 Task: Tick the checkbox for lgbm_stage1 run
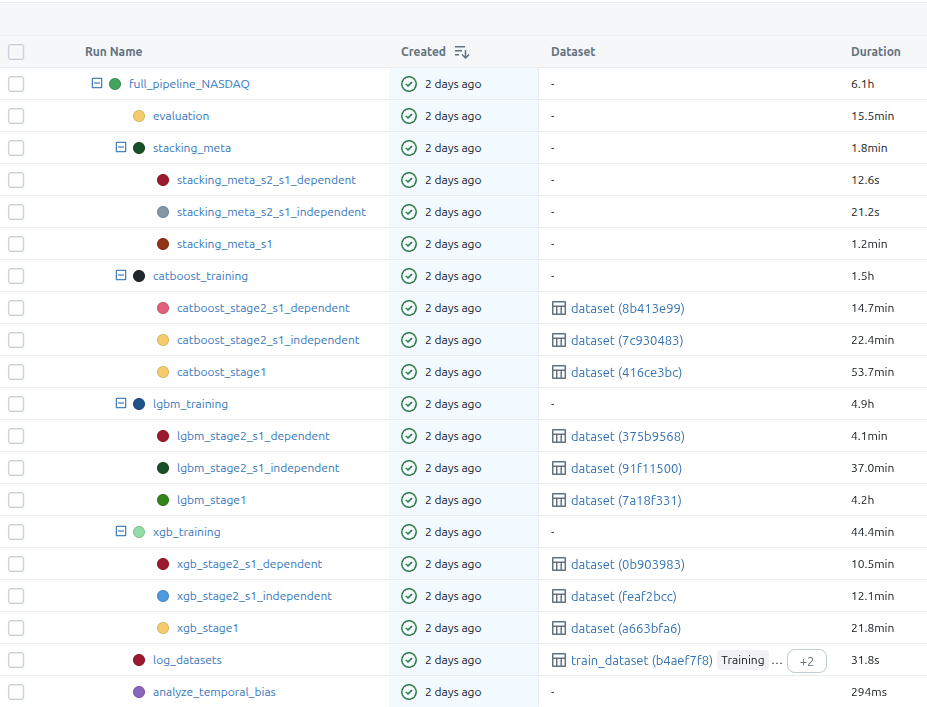16,500
